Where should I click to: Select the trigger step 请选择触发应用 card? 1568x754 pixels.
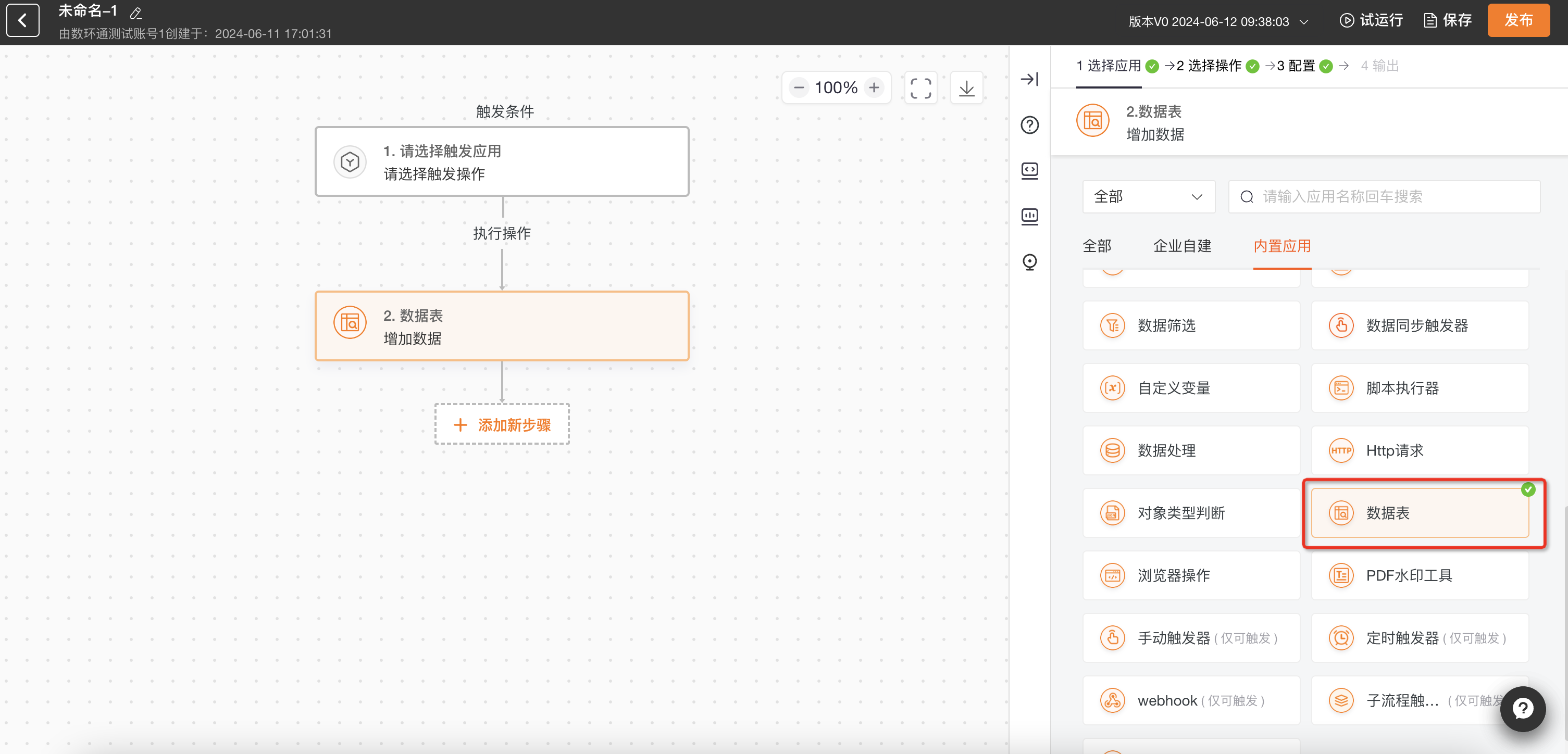502,162
